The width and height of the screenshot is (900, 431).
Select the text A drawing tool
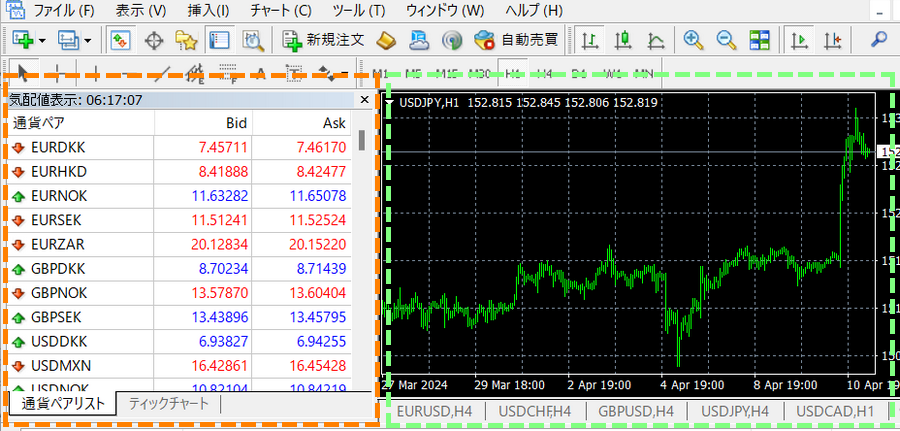(261, 73)
